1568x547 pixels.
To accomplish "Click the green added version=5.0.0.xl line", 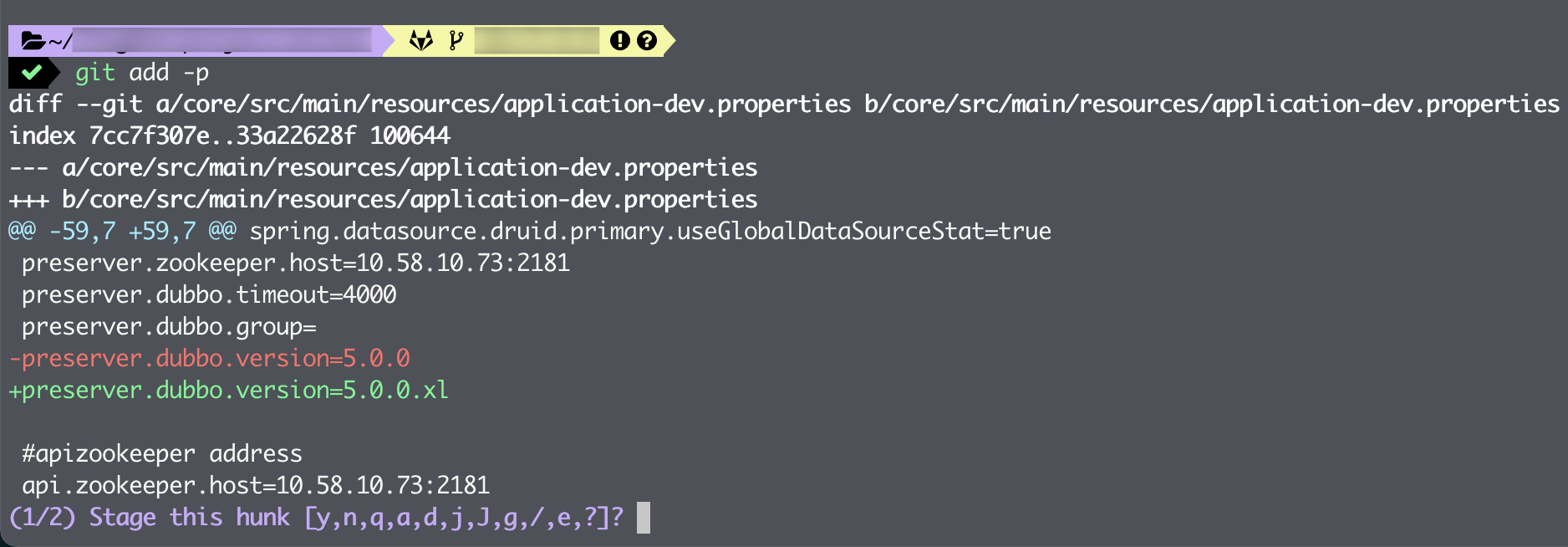I will [x=228, y=390].
